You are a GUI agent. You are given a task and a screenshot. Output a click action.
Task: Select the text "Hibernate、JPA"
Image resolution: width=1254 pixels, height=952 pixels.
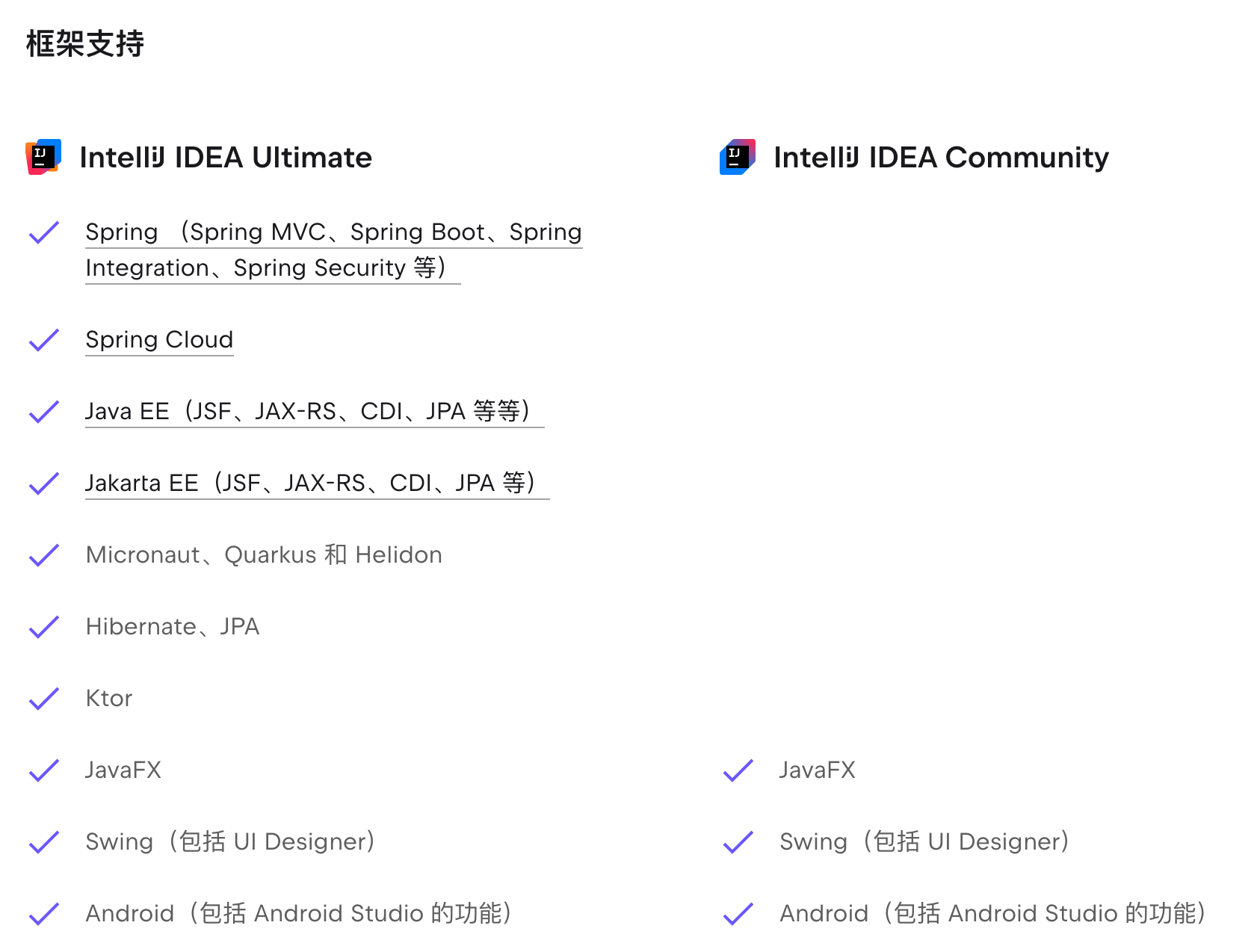click(x=173, y=626)
